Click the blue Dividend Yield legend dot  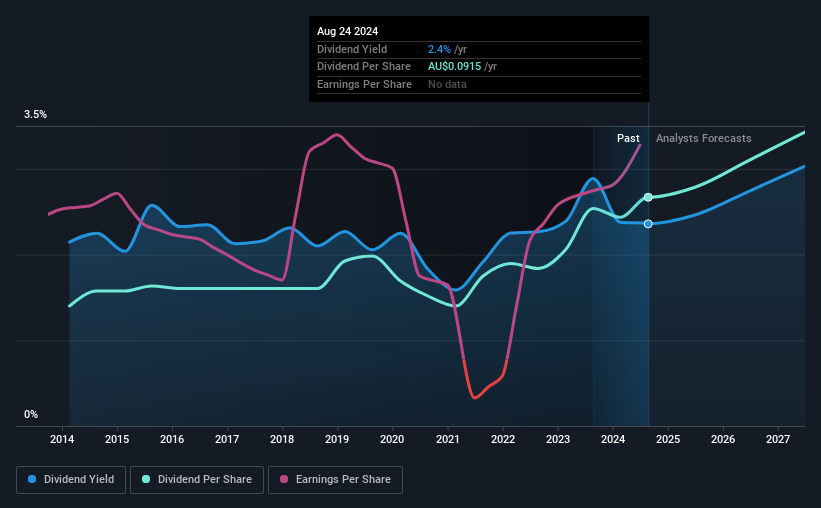(32, 479)
